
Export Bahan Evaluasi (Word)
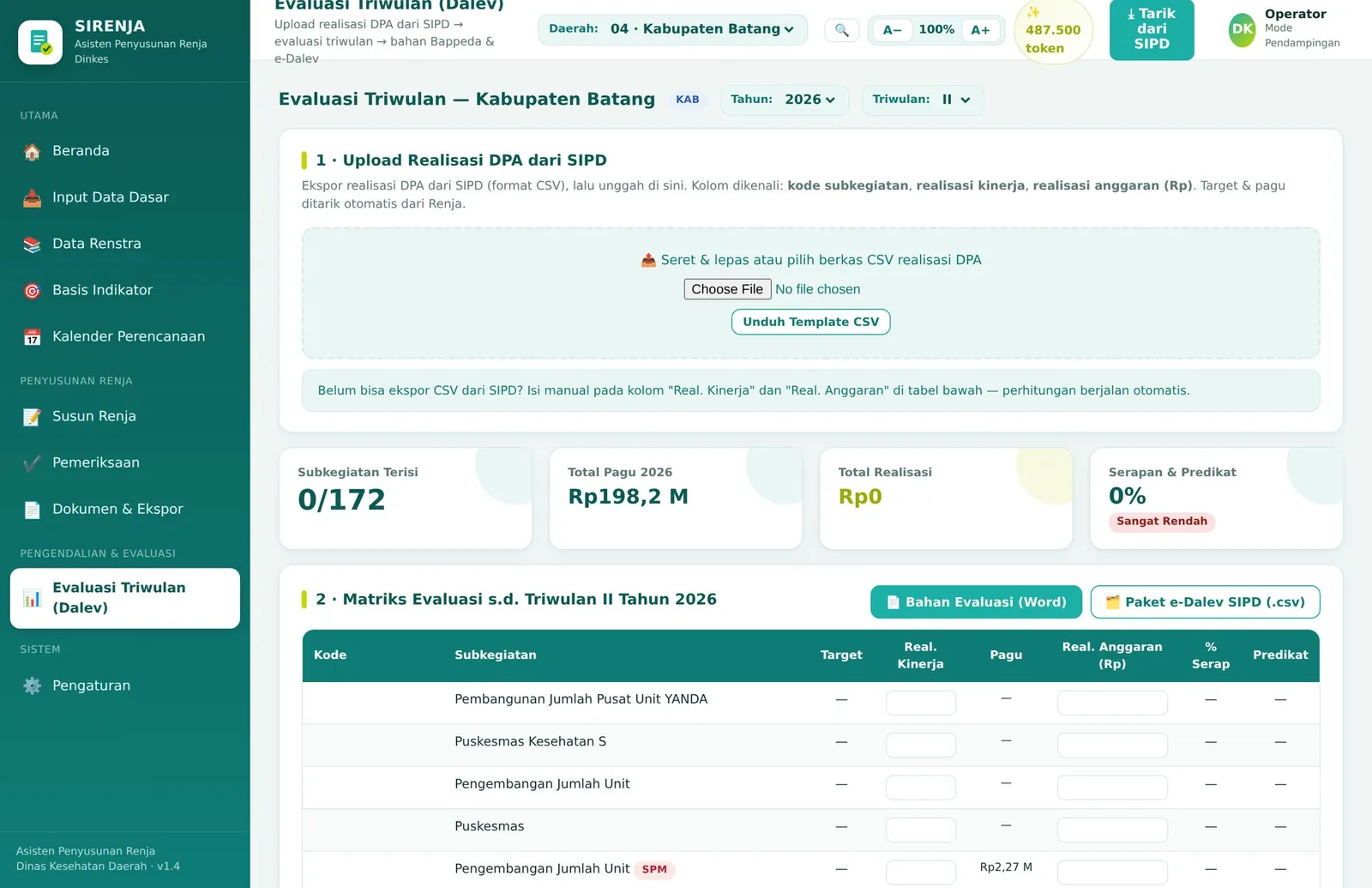pyautogui.click(x=976, y=602)
